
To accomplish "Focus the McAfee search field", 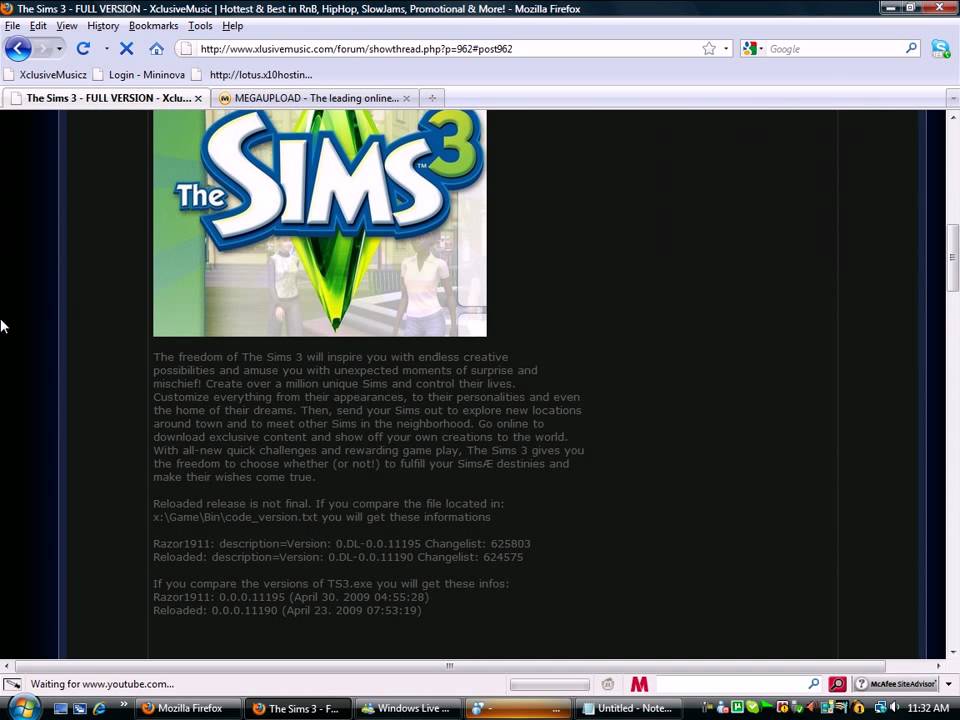I will click(732, 684).
